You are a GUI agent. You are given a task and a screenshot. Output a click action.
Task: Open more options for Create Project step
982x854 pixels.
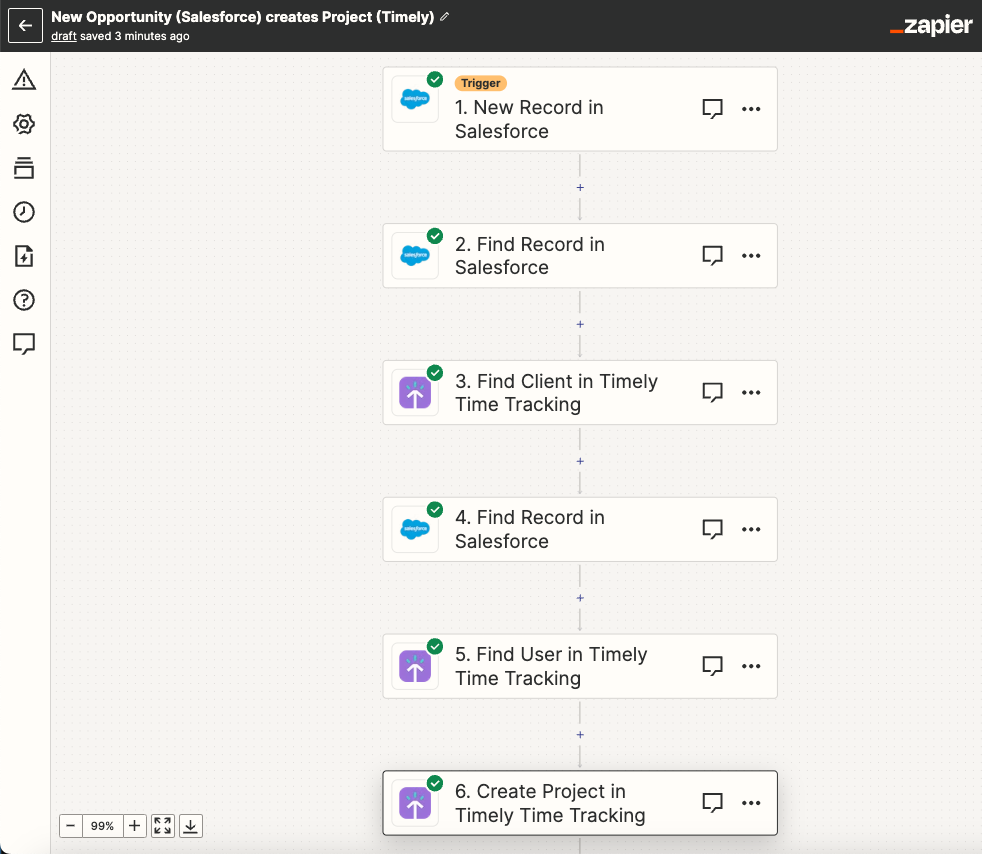click(751, 803)
